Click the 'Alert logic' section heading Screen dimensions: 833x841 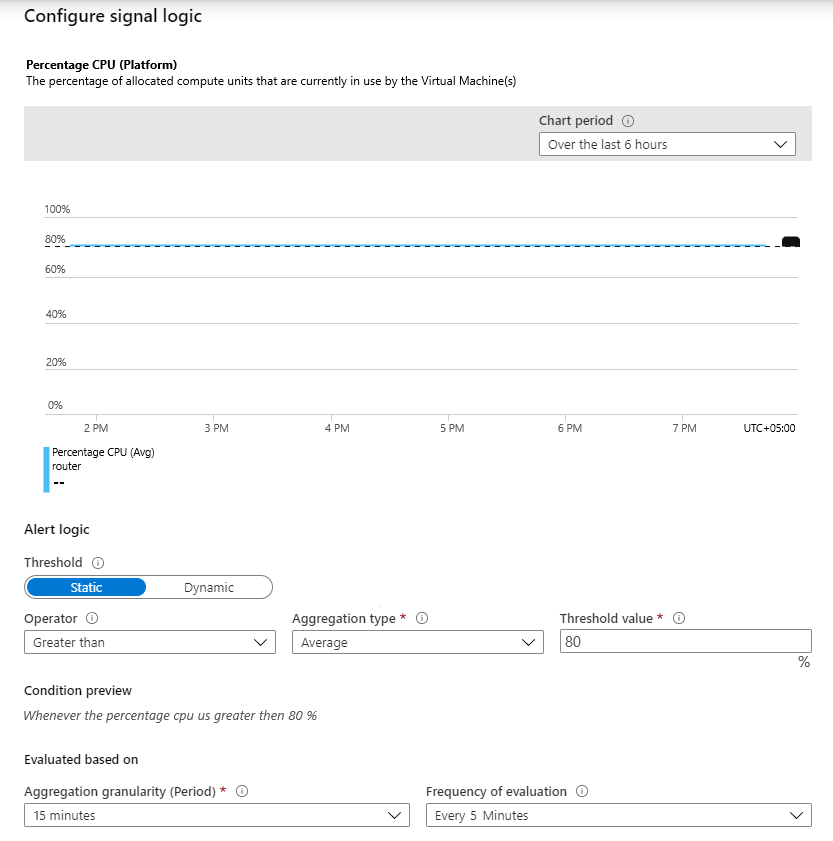click(x=56, y=529)
